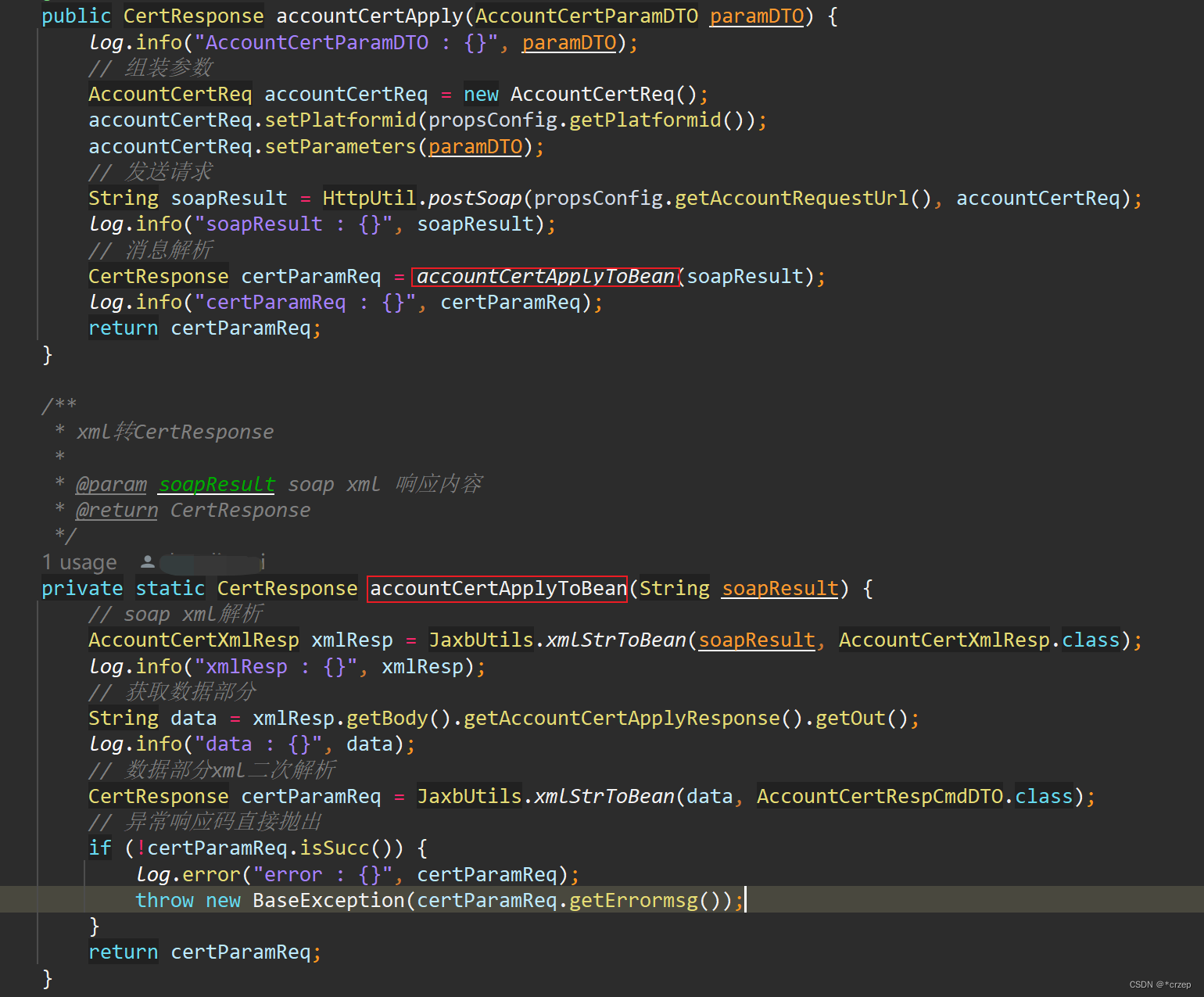The image size is (1204, 997).
Task: Click the postSoap method call
Action: pyautogui.click(x=475, y=198)
